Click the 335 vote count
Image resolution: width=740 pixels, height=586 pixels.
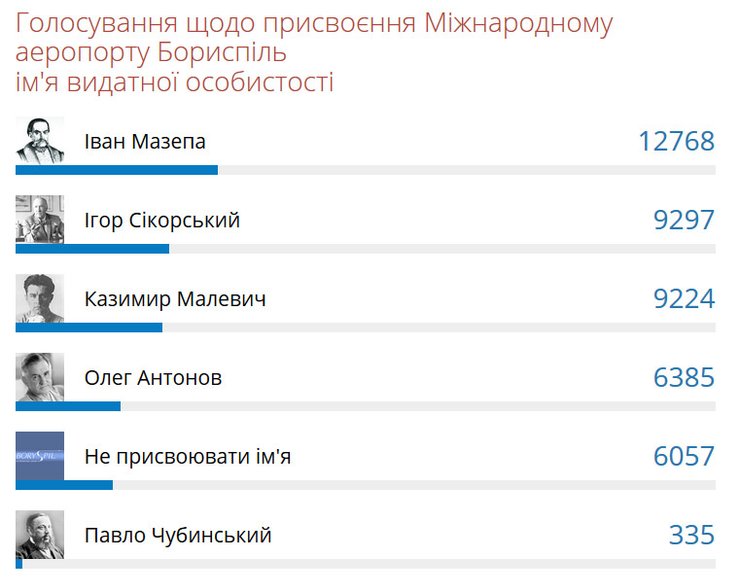[x=692, y=535]
